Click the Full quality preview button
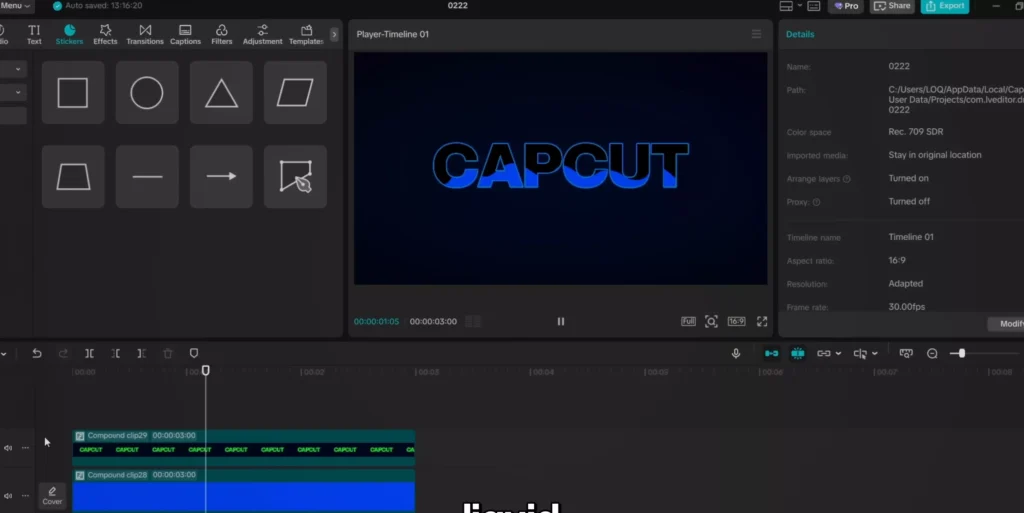 688,321
